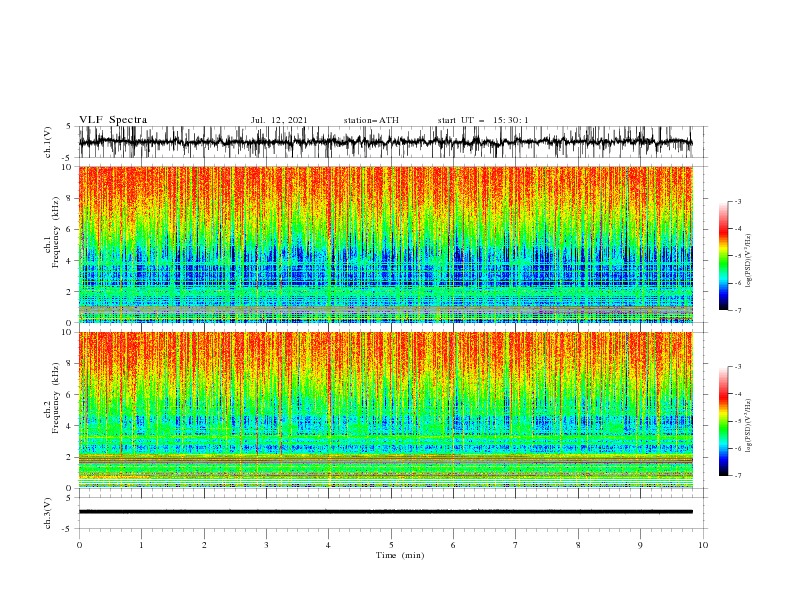The height and width of the screenshot is (612, 792).
Task: Click the upper color bar's "log(PSD)(V²/Hz)" label
Action: pos(748,261)
